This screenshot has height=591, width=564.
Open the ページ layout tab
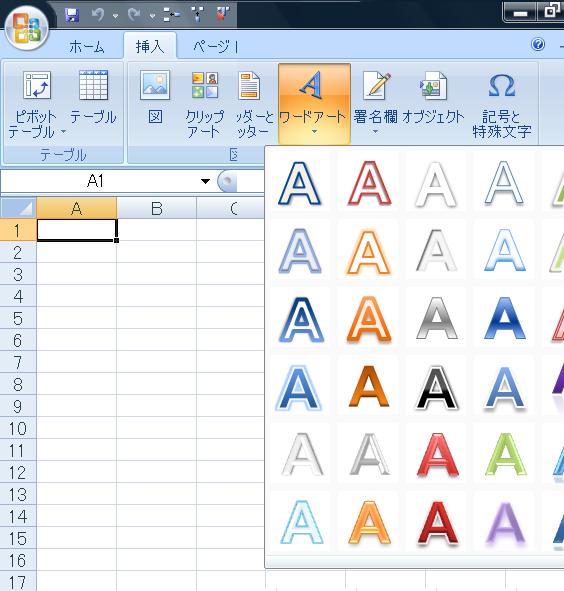215,47
